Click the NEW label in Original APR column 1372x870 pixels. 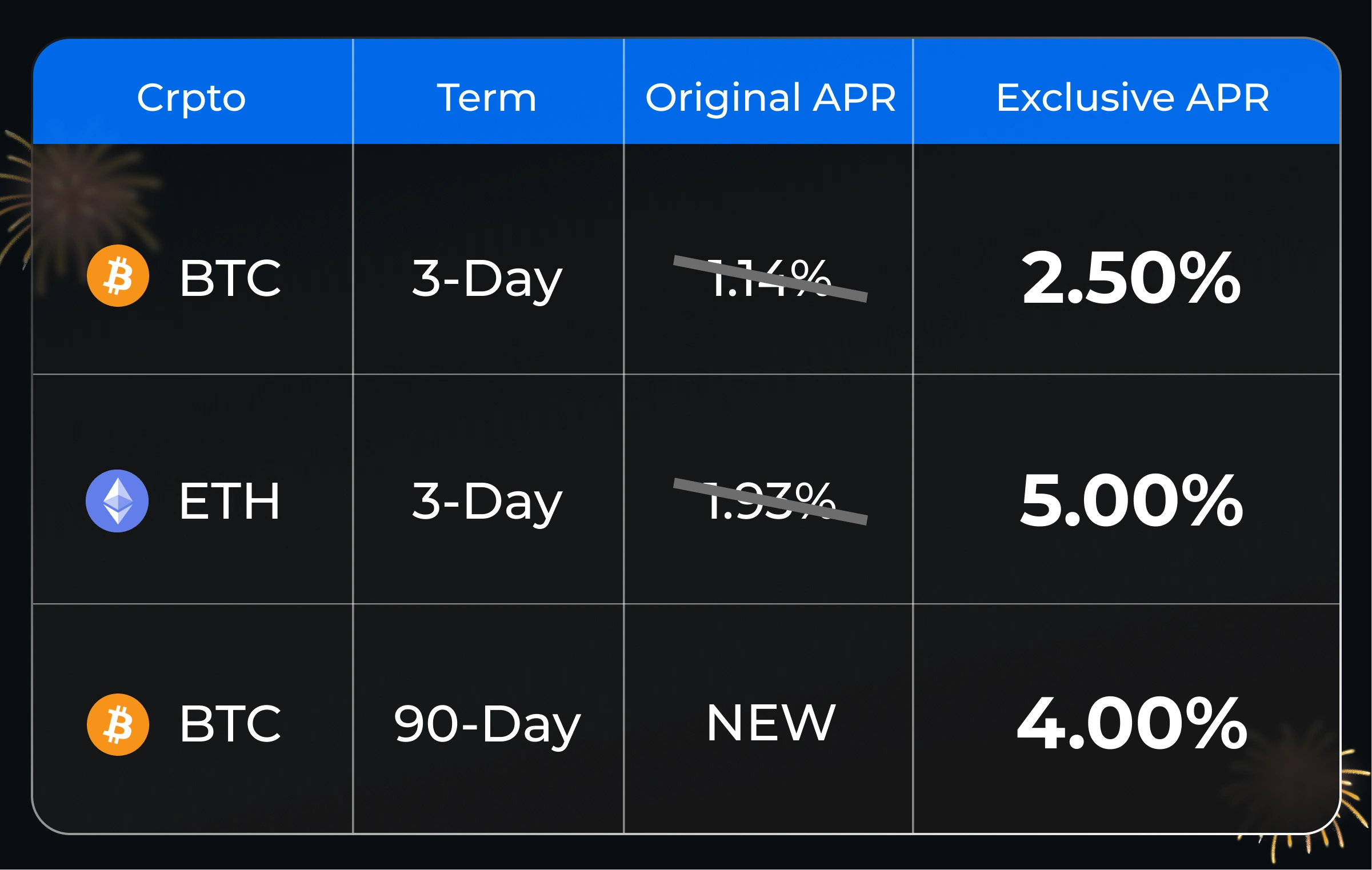[771, 723]
